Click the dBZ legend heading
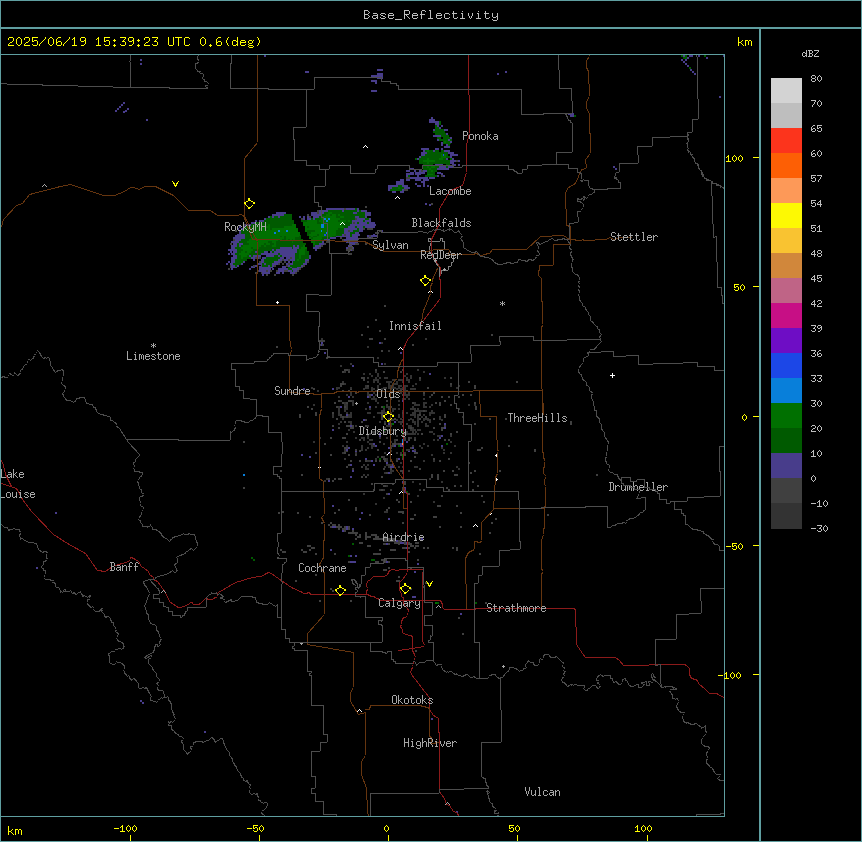The height and width of the screenshot is (842, 862). tap(810, 54)
